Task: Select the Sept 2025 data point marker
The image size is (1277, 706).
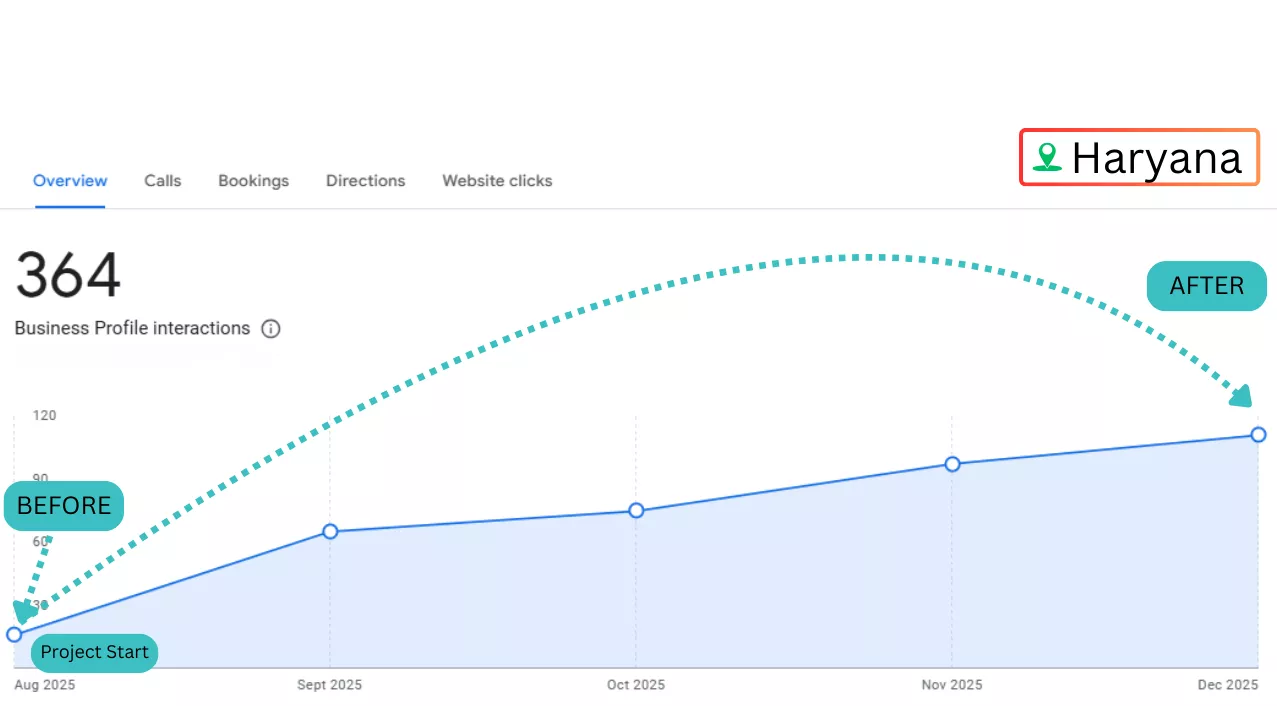Action: (330, 531)
